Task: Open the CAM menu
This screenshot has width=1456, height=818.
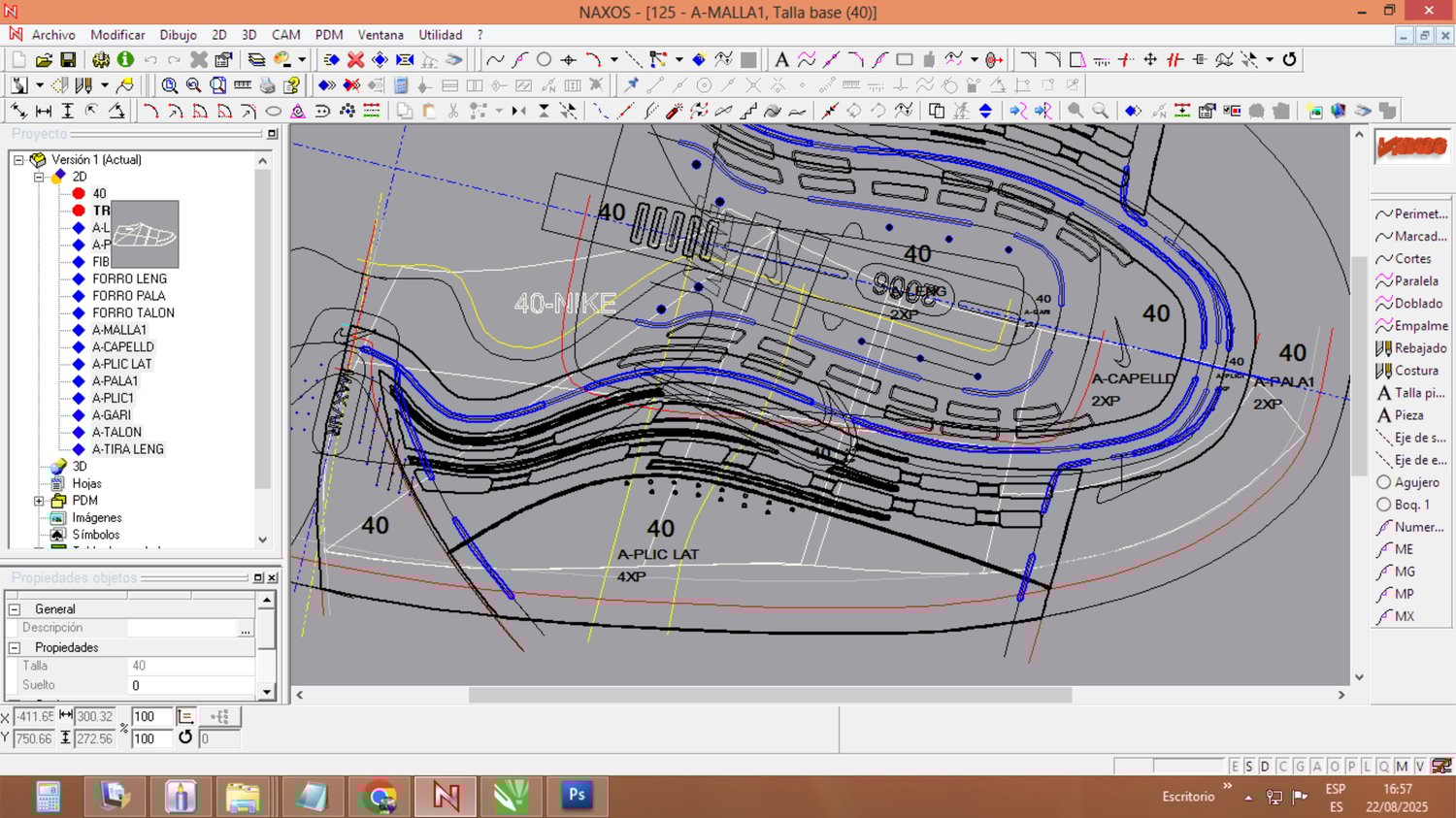Action: point(285,35)
